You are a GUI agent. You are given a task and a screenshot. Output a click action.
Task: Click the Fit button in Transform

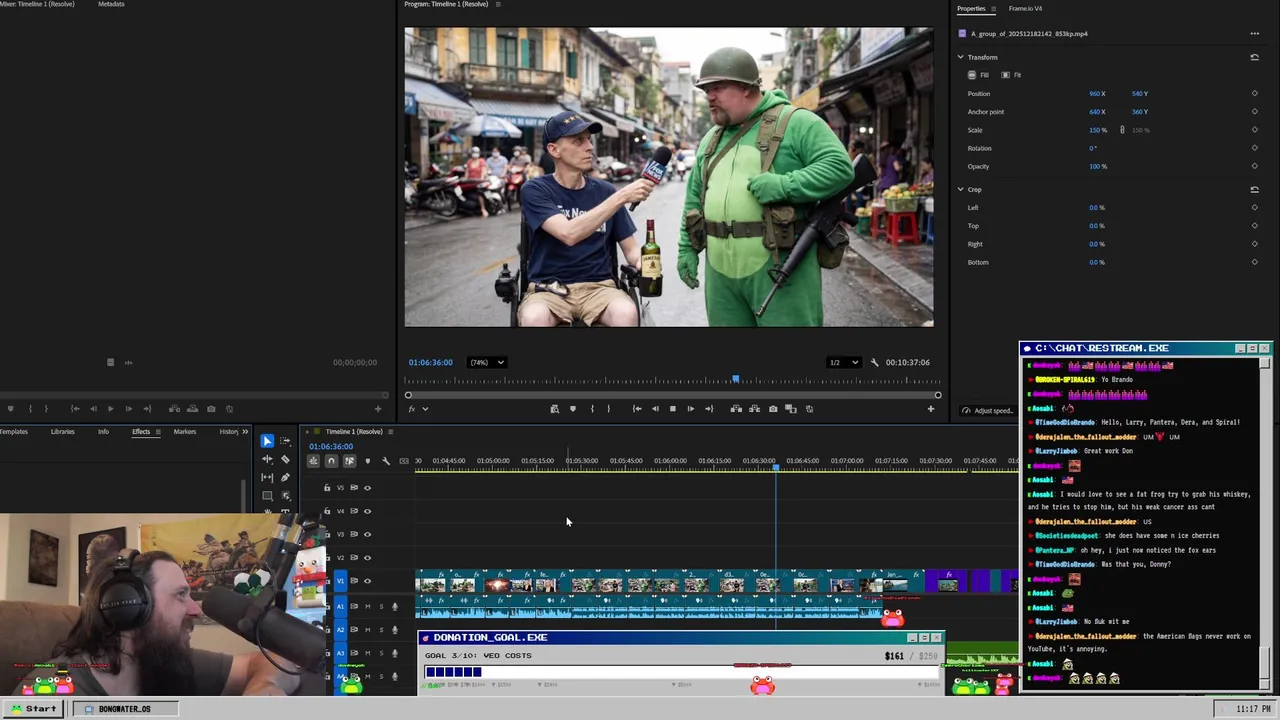pos(1012,75)
